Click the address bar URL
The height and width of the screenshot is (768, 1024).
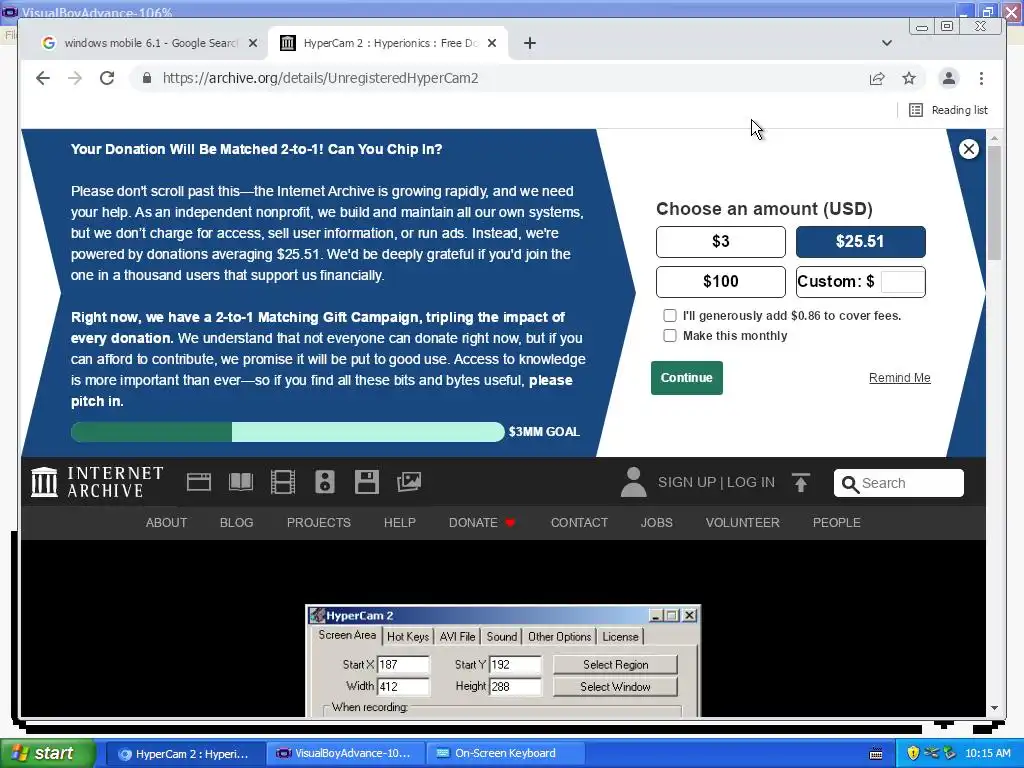[x=320, y=78]
